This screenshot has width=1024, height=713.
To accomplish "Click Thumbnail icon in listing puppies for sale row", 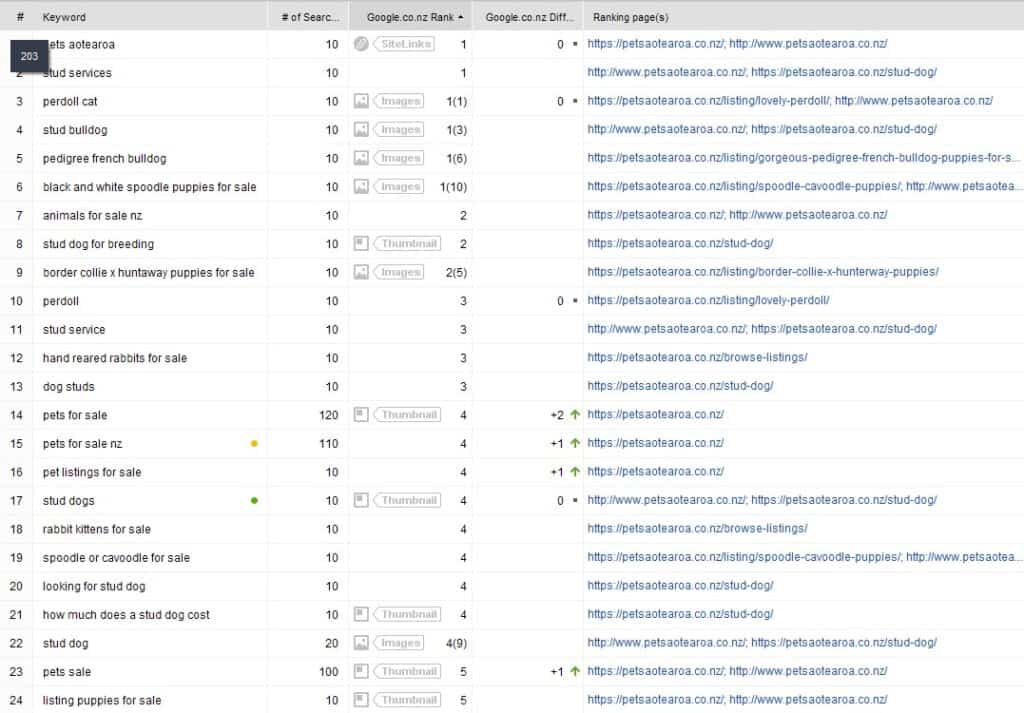I will (361, 700).
